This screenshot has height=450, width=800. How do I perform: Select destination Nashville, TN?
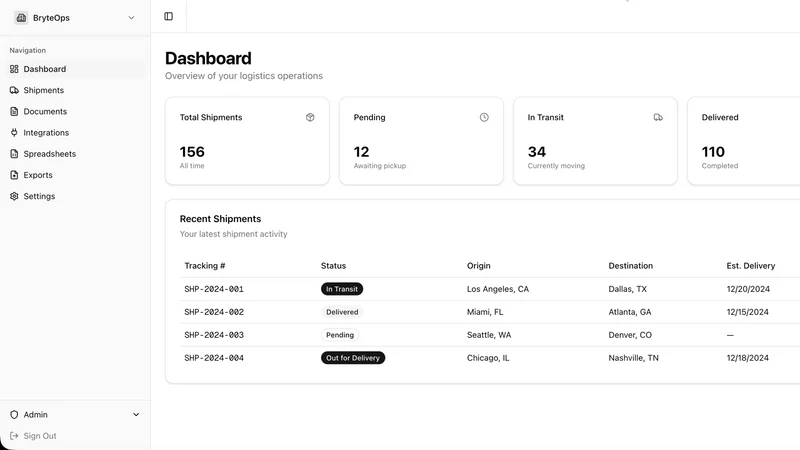(633, 358)
